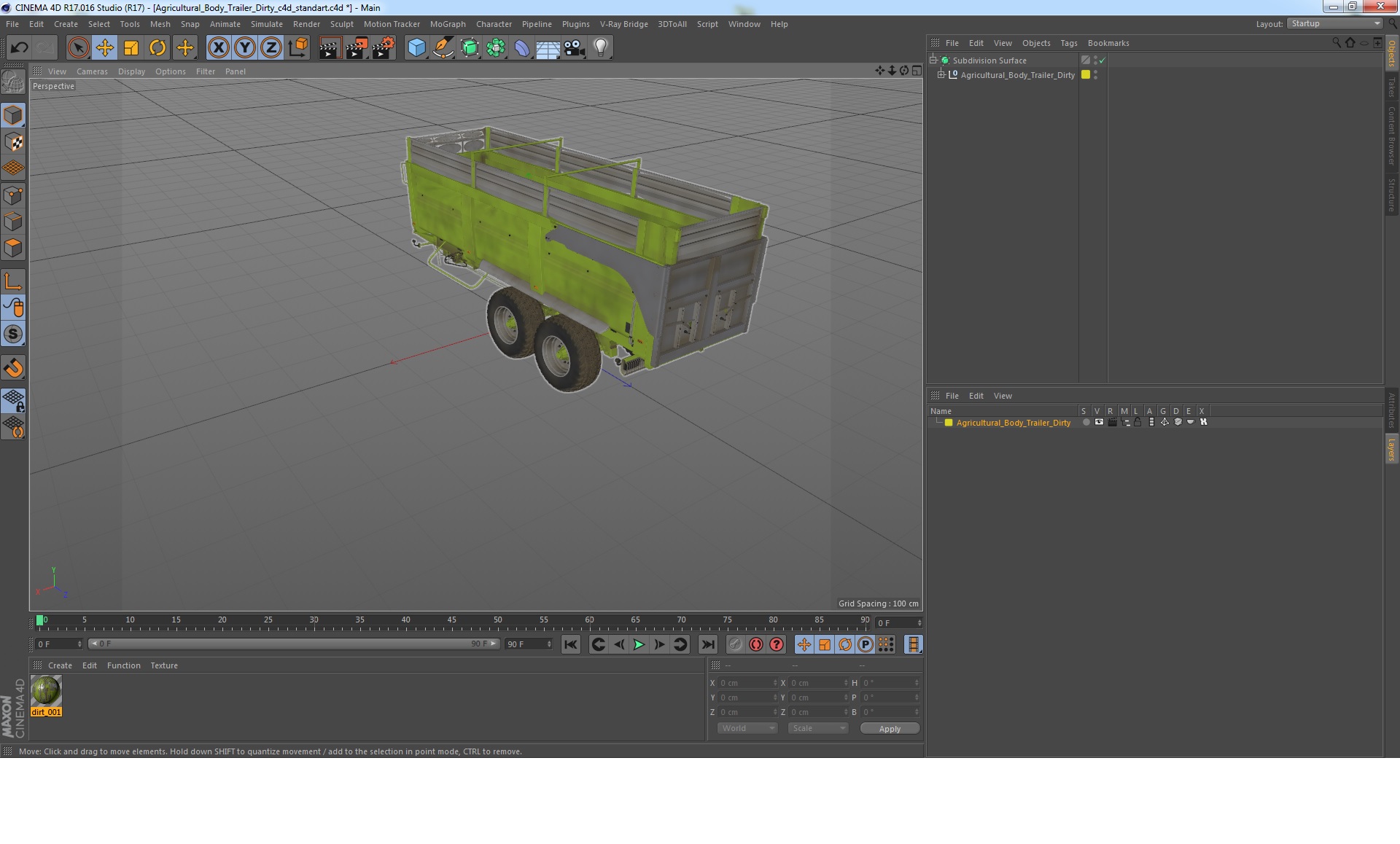Open the MoGraph menu
This screenshot has width=1400, height=844.
pyautogui.click(x=447, y=24)
